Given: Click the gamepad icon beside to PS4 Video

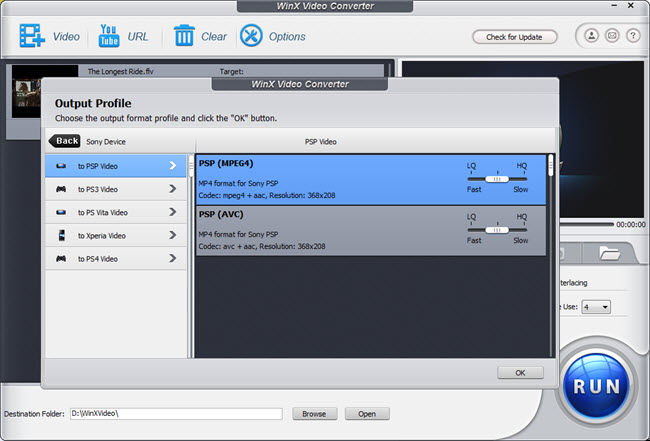Looking at the screenshot, I should tap(61, 259).
